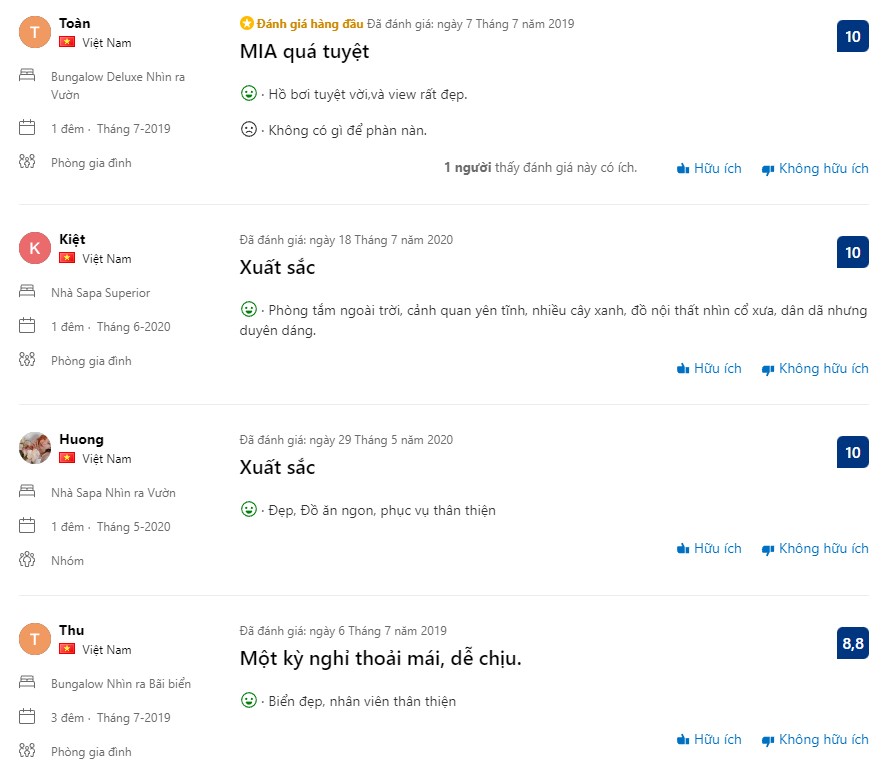Click Hữu ích thumbs-up on Toàn's review
The height and width of the screenshot is (774, 887).
[x=709, y=169]
